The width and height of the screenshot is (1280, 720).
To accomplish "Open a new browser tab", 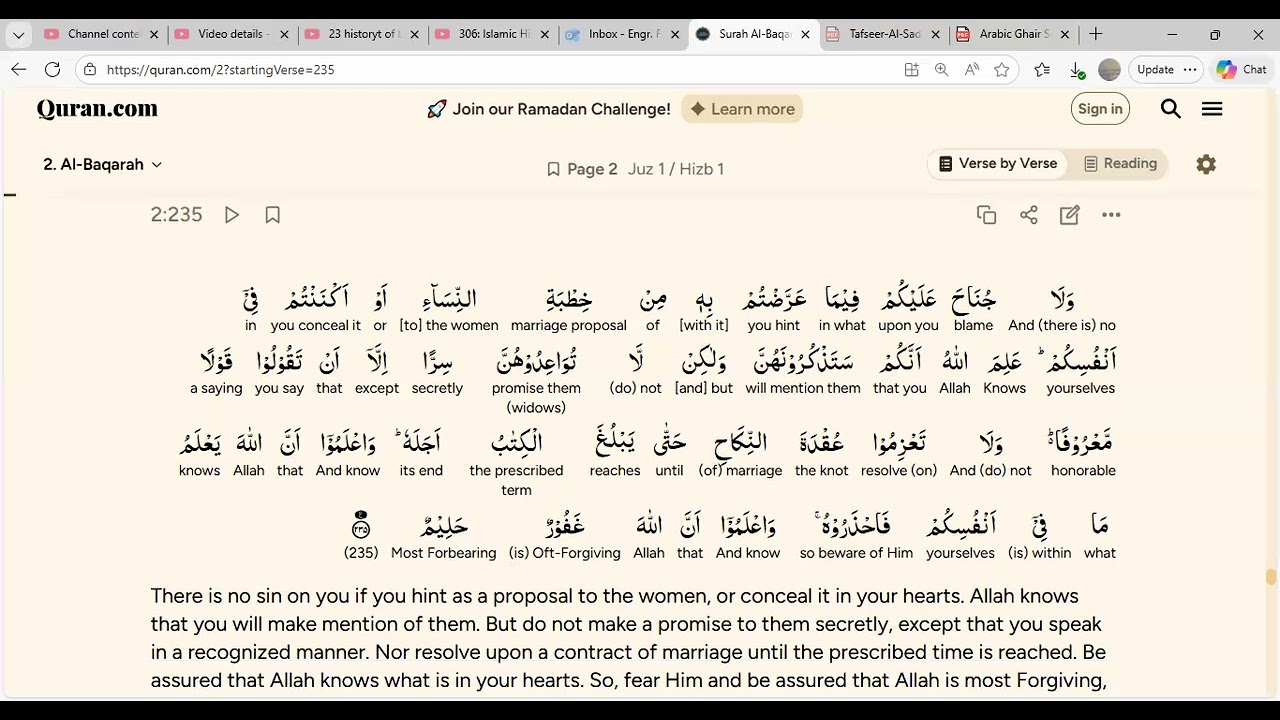I will coord(1096,34).
